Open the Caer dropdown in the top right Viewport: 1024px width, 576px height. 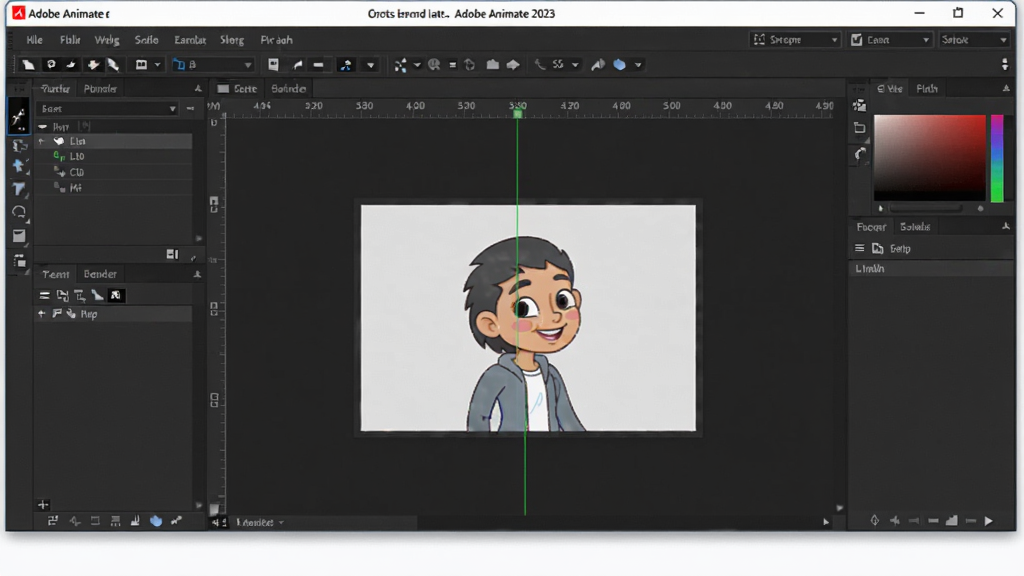(x=891, y=40)
